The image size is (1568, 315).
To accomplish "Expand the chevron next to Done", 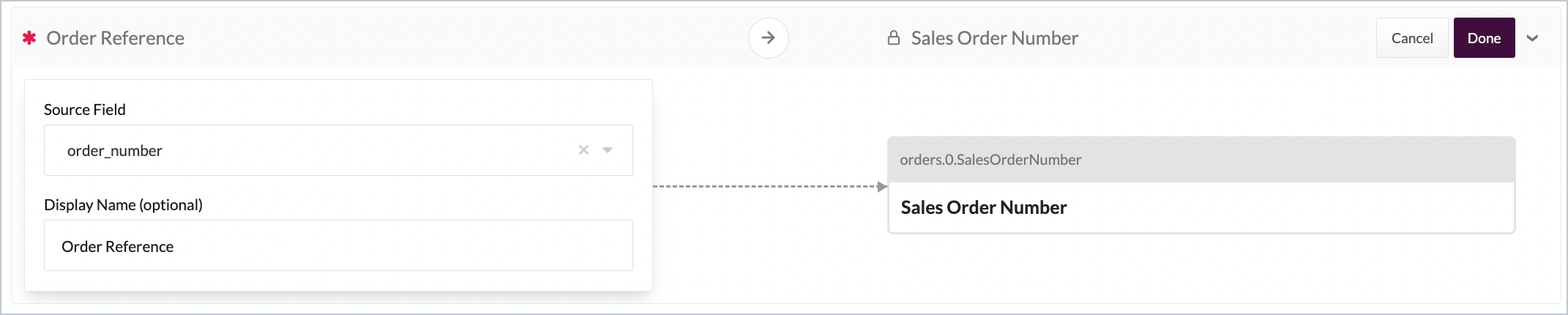I will 1532,38.
